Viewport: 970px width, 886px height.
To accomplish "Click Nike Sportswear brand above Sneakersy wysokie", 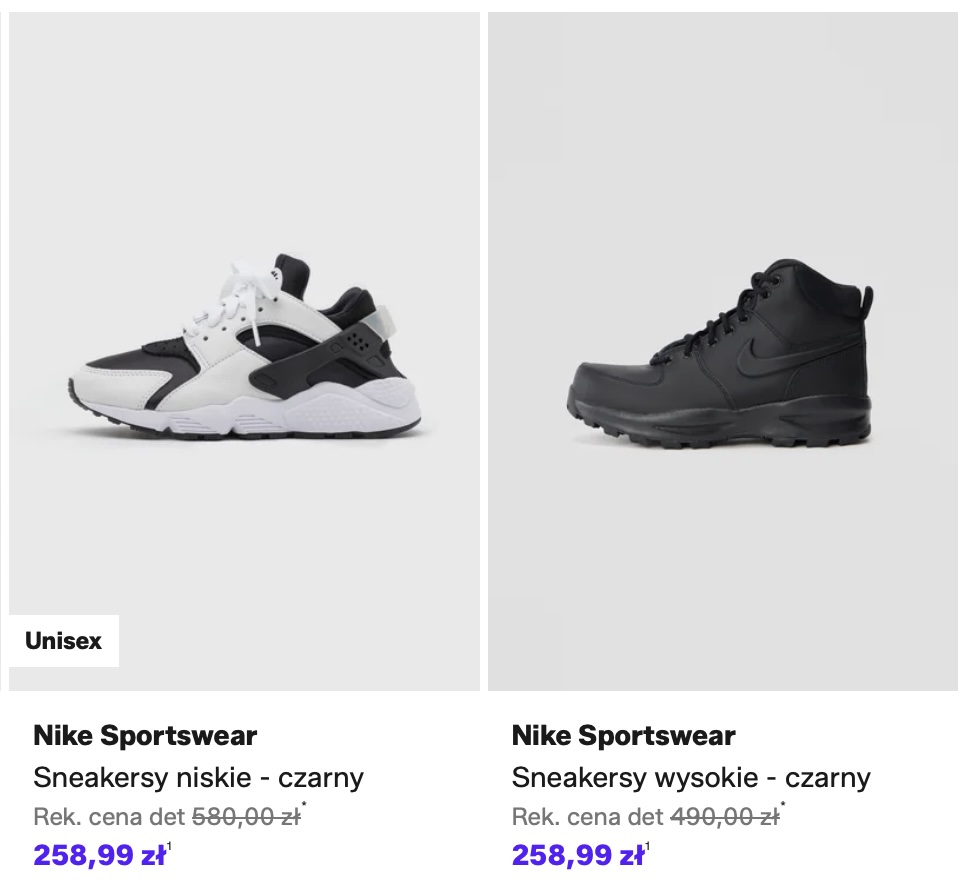I will point(623,736).
